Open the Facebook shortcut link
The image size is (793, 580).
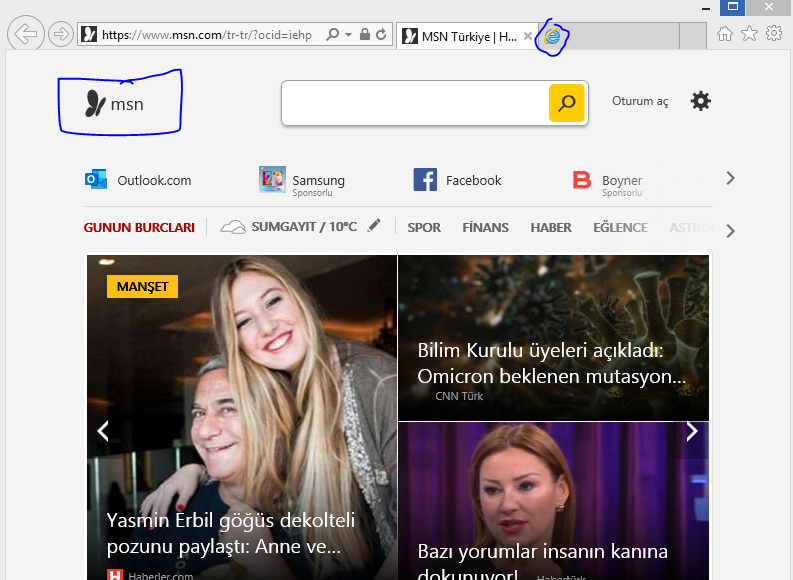pyautogui.click(x=473, y=181)
